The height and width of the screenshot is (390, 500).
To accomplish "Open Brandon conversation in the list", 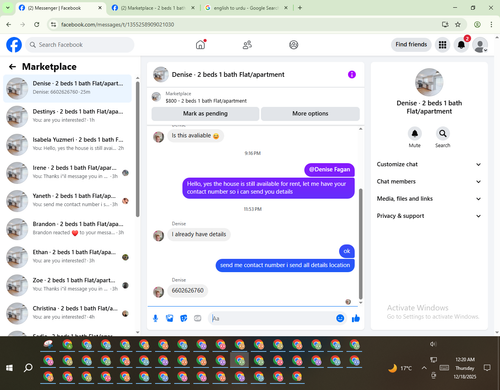I will (67, 229).
